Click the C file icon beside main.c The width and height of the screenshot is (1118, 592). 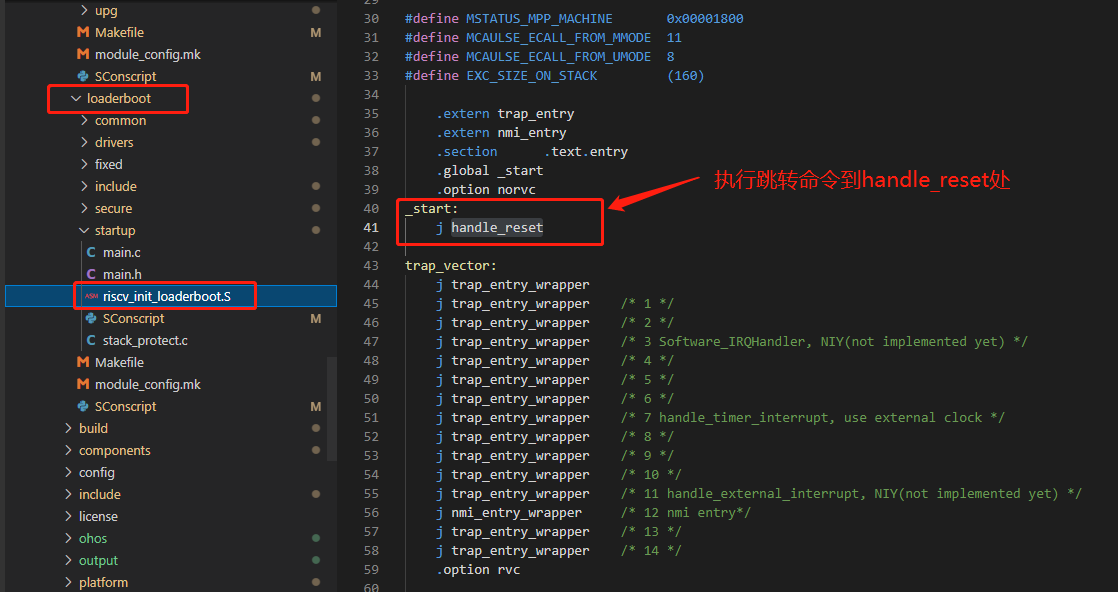(x=92, y=253)
